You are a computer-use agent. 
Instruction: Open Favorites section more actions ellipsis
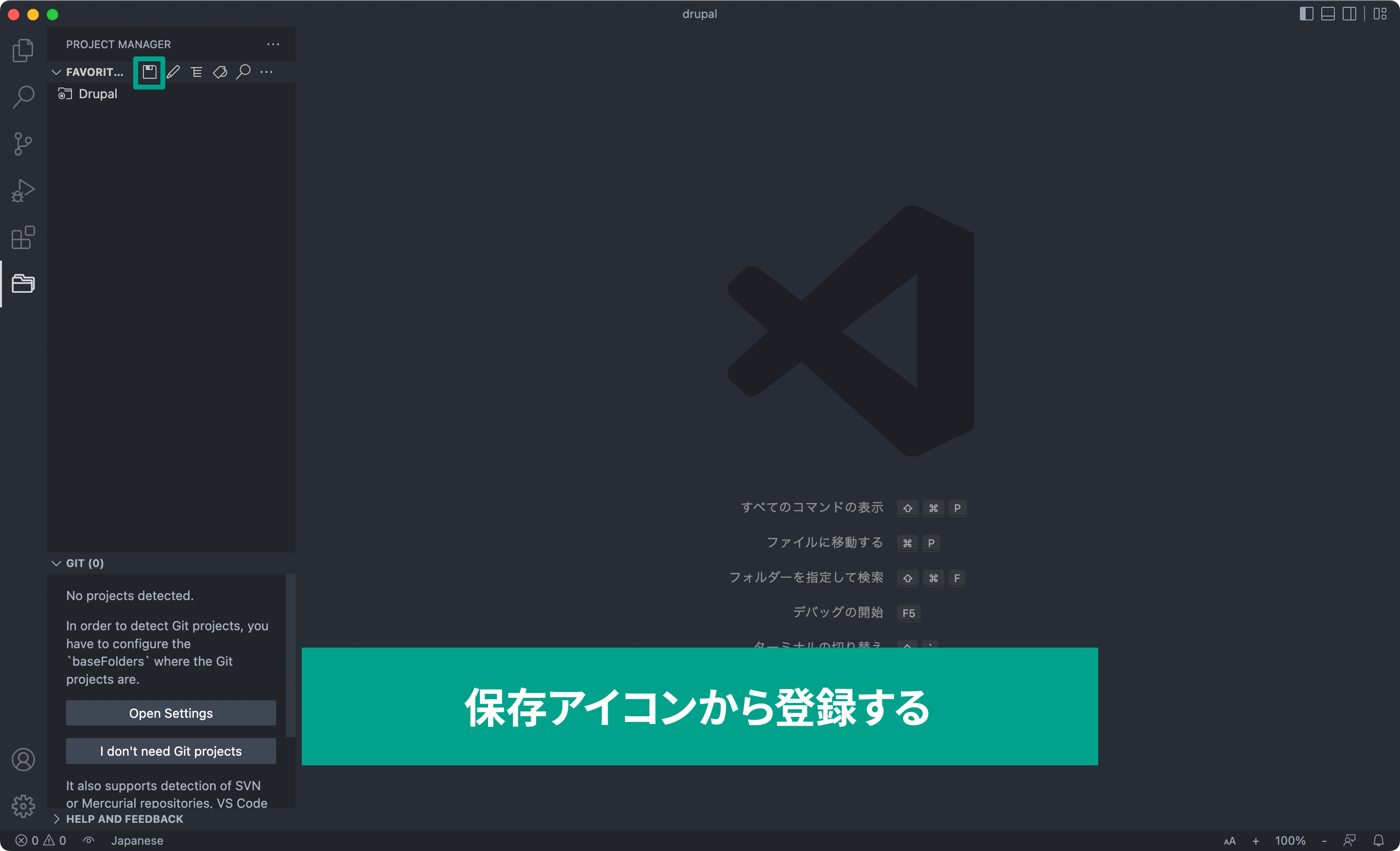(266, 71)
